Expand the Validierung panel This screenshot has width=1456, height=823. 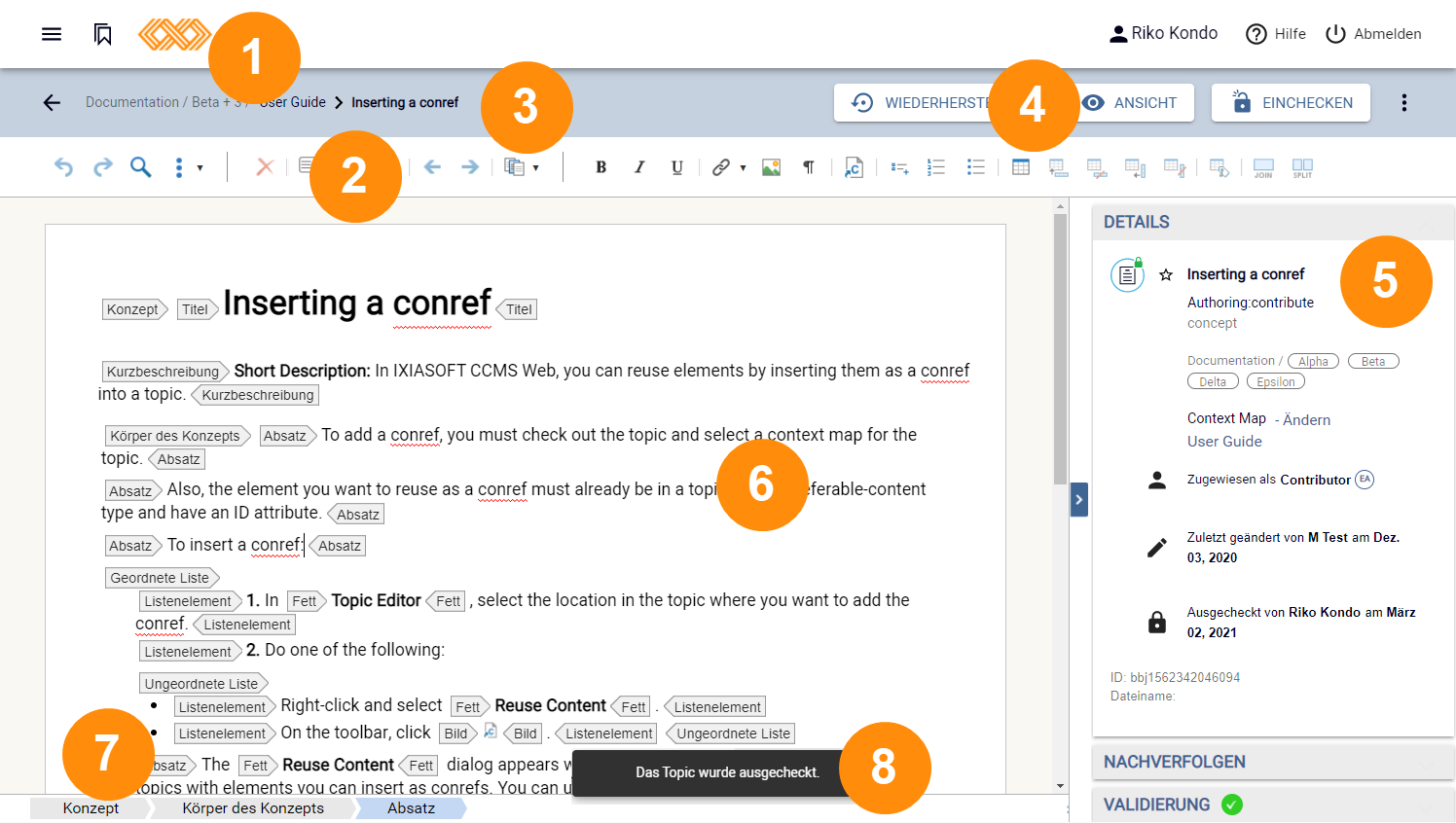[1273, 805]
